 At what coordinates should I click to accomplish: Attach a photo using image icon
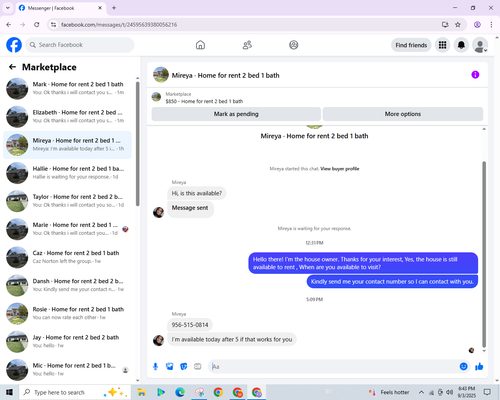coord(170,367)
